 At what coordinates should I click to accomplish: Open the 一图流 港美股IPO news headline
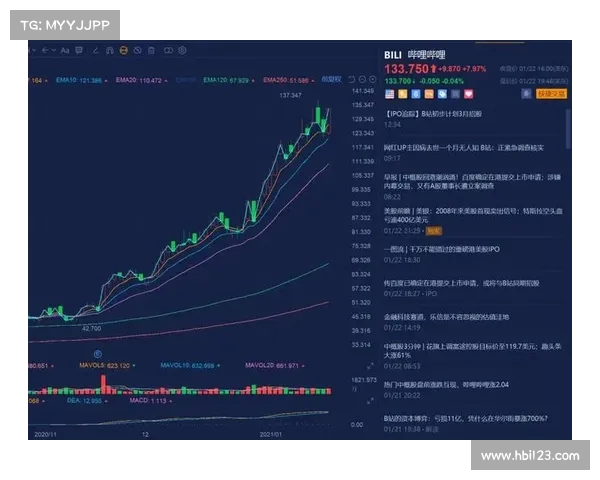(x=442, y=249)
